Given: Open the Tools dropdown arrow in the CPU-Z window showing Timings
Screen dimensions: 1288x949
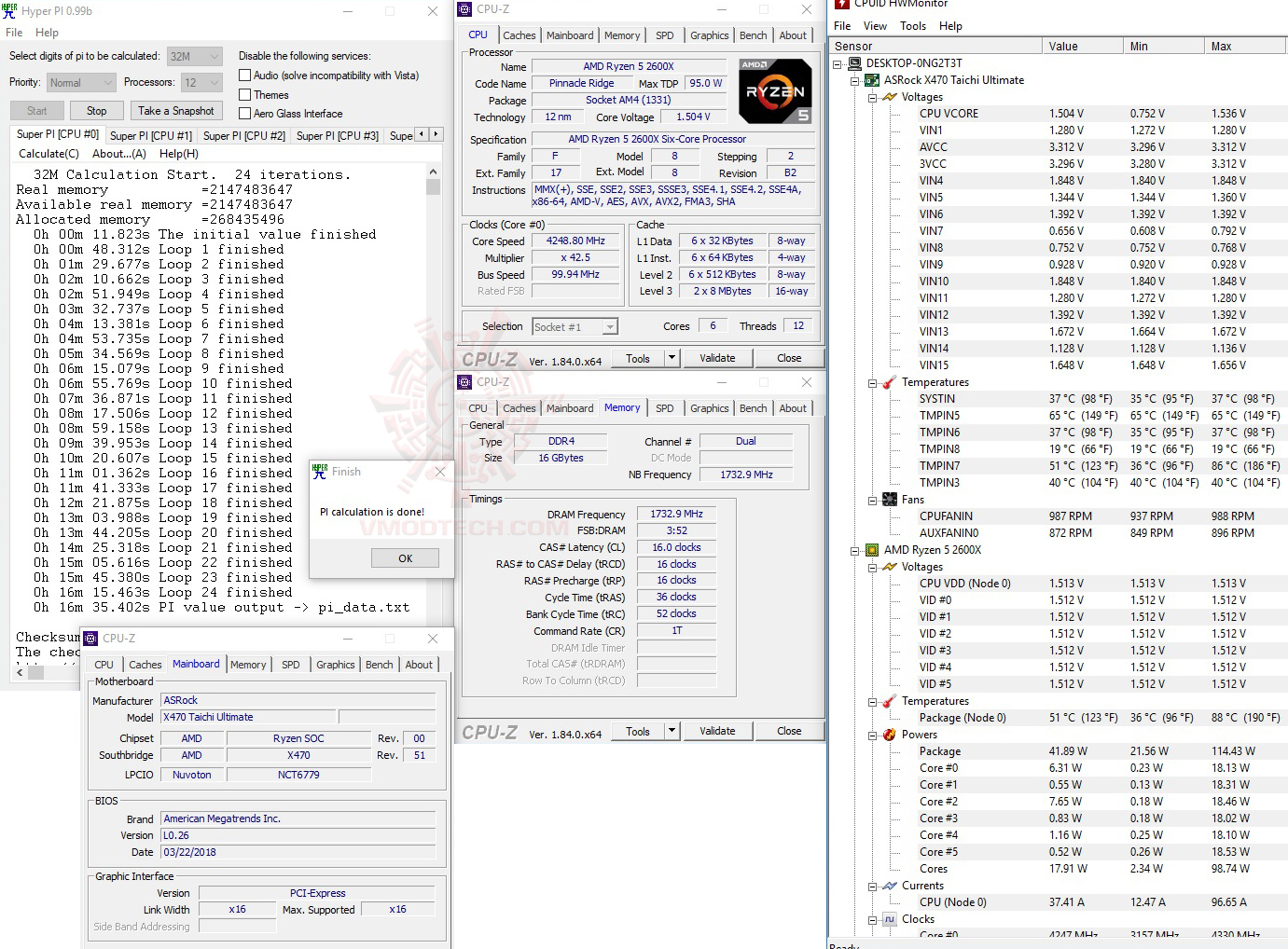Looking at the screenshot, I should pos(672,731).
